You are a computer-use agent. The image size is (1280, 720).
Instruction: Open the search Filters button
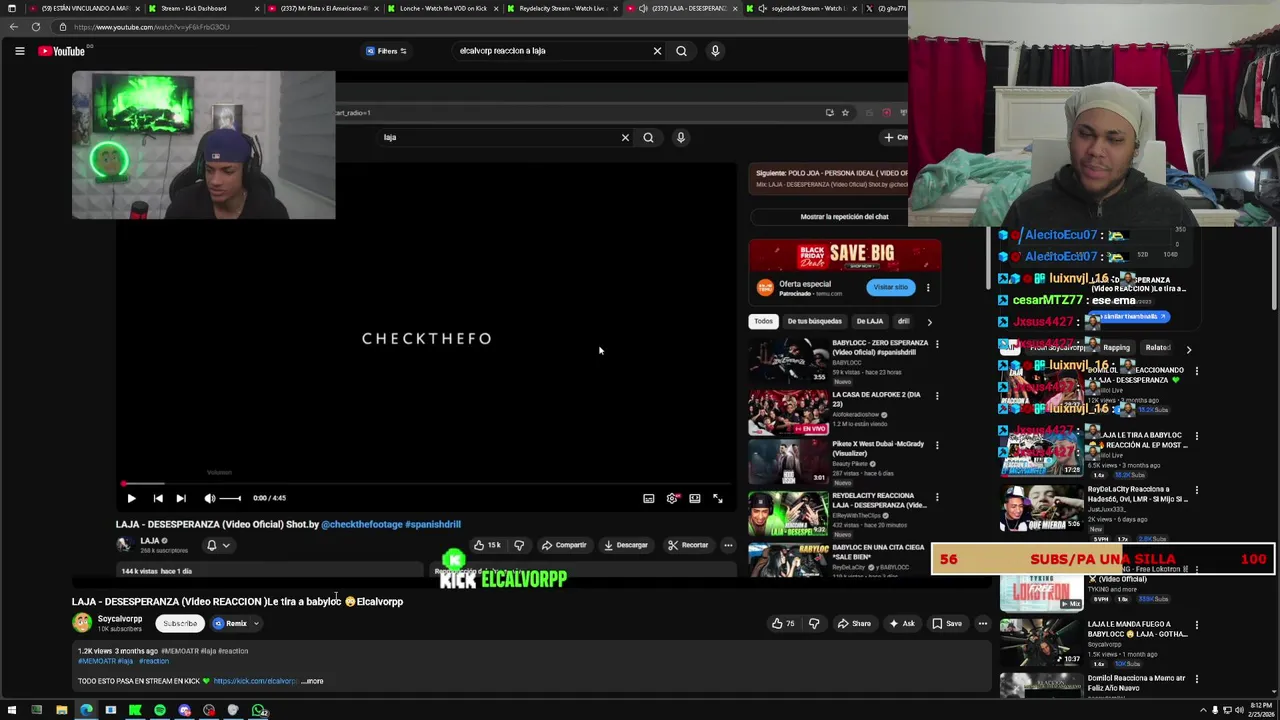click(386, 51)
